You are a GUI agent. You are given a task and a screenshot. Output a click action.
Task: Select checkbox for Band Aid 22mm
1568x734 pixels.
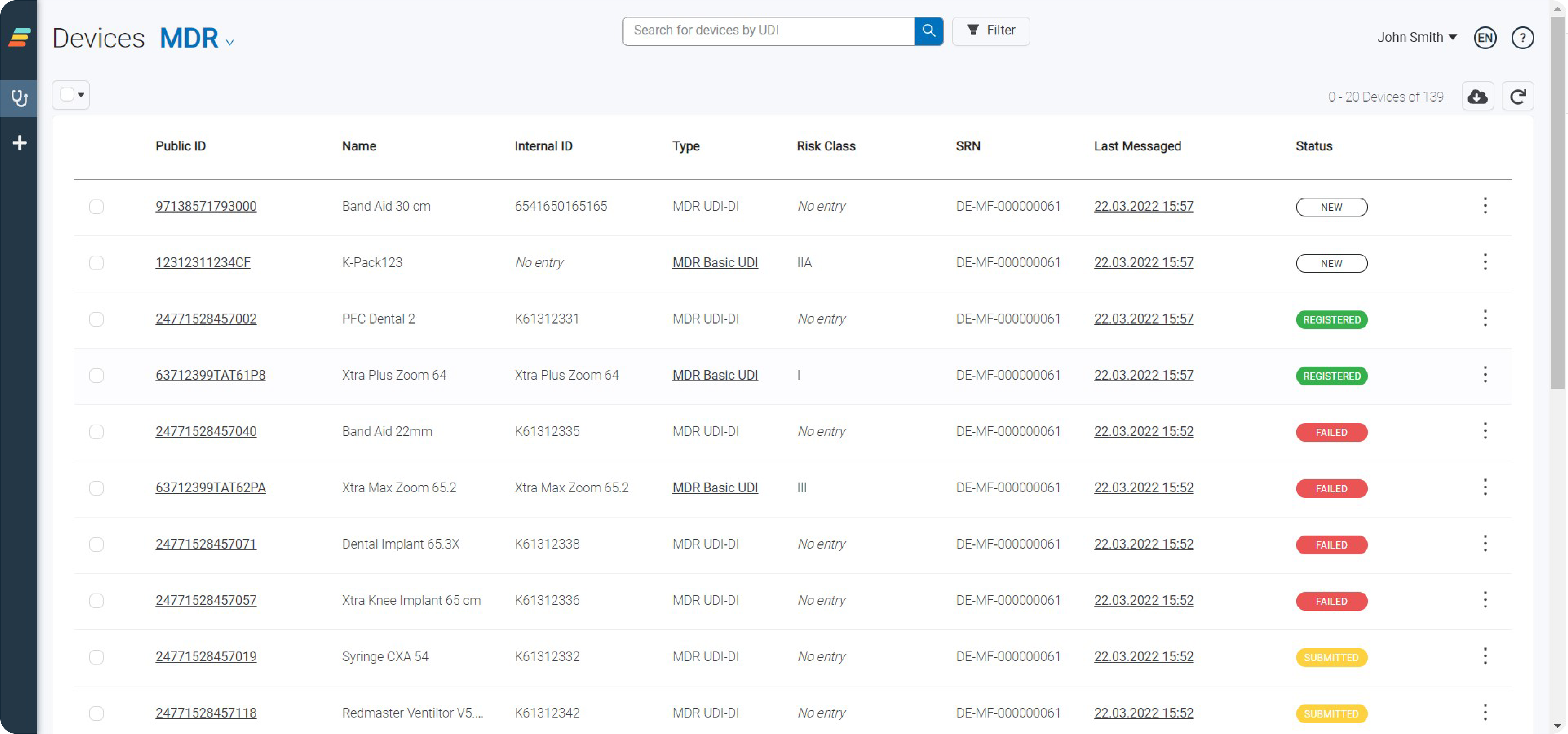[96, 432]
